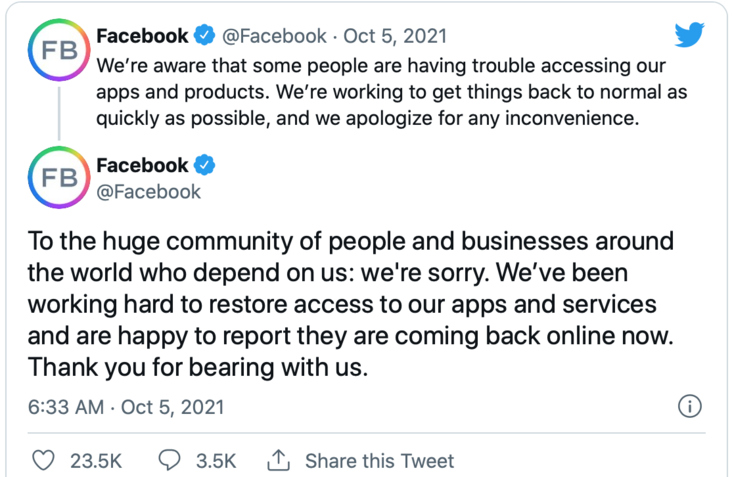The height and width of the screenshot is (477, 732).
Task: Click the 23.5K likes count
Action: click(x=96, y=461)
